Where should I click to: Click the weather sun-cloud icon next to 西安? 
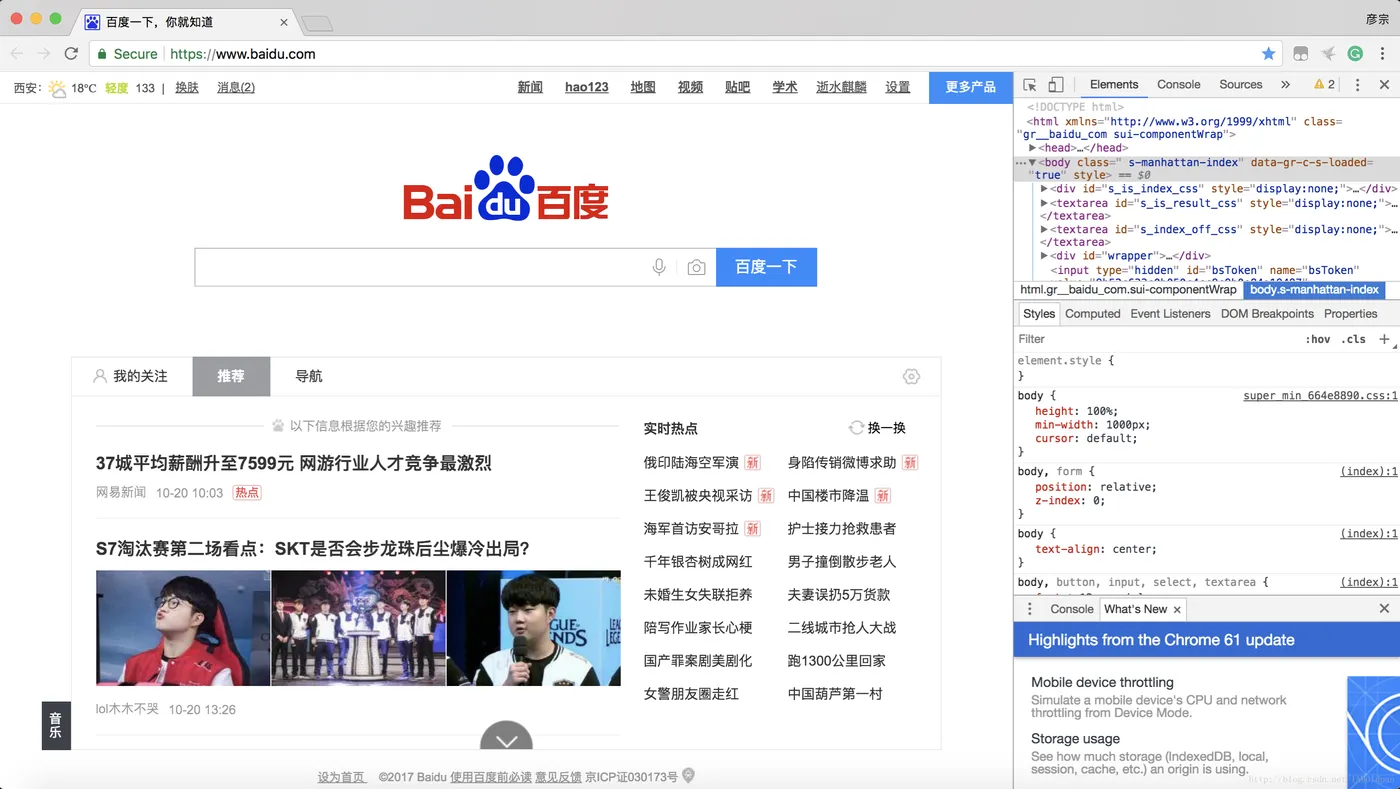tap(57, 88)
